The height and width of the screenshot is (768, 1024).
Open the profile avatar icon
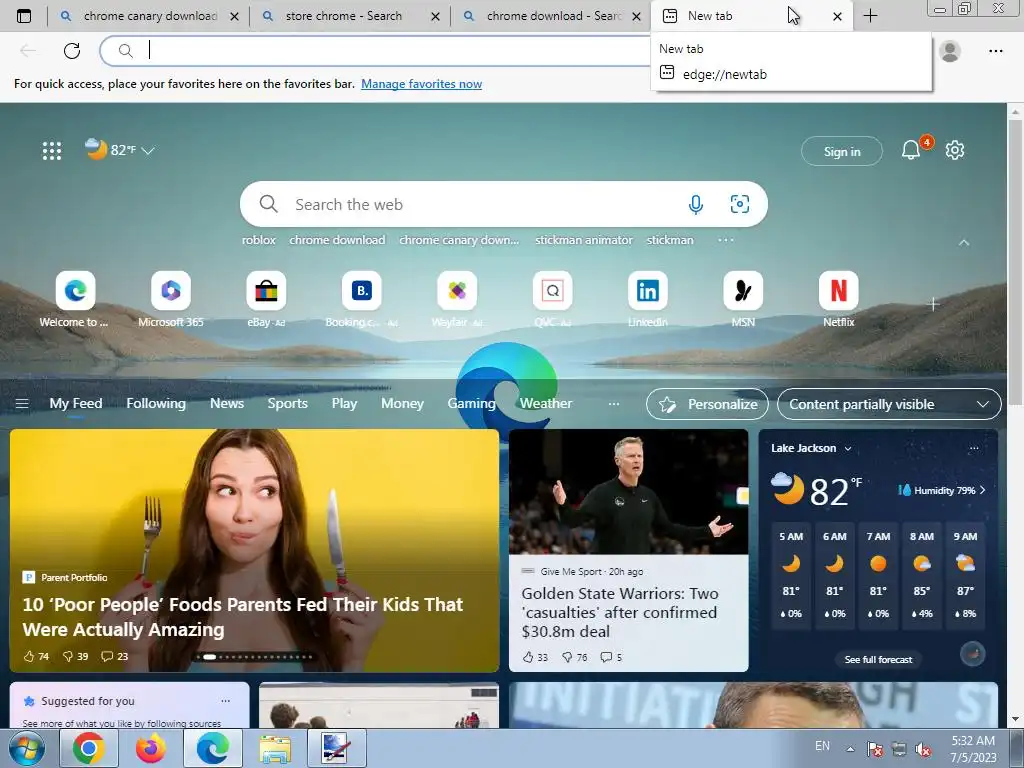950,51
